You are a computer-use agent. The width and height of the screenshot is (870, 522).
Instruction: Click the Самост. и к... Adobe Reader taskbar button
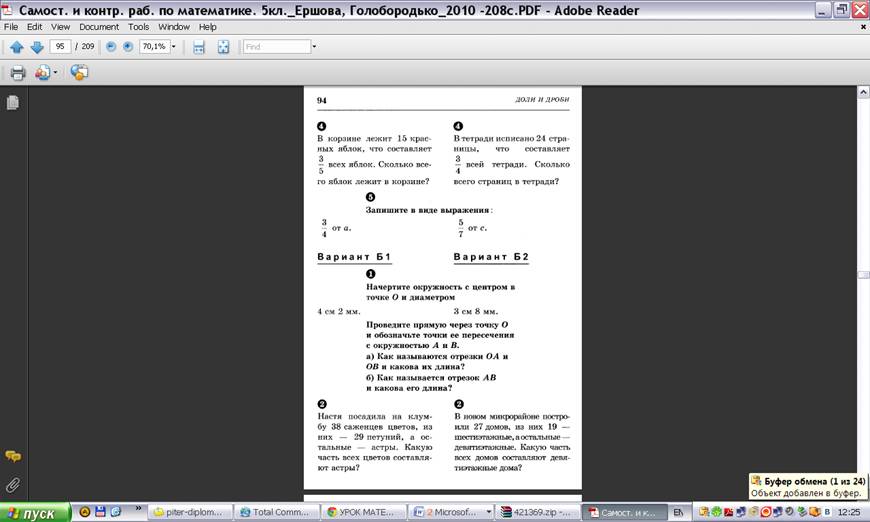point(624,512)
